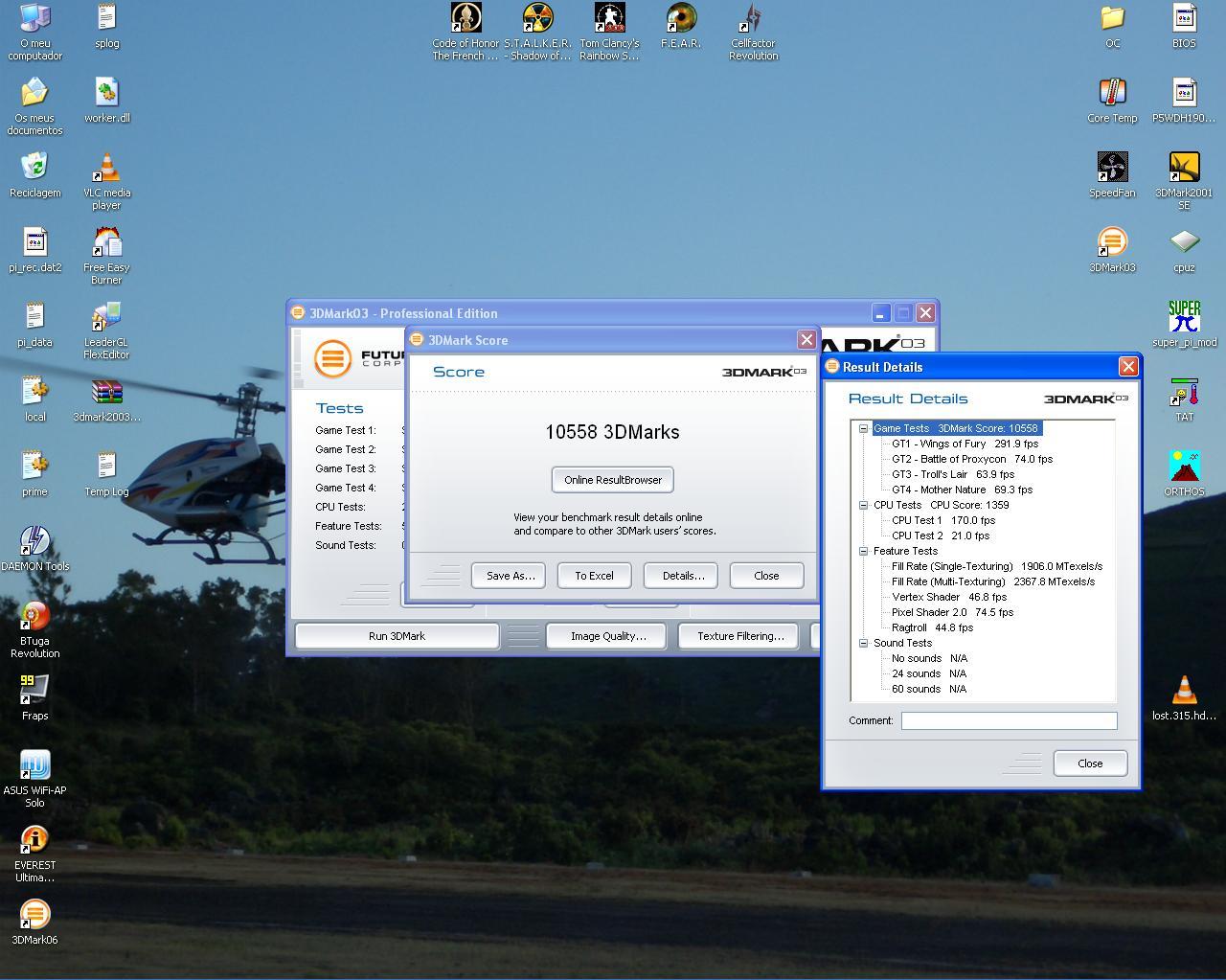Collapse the Game Tests tree node
Image resolution: width=1226 pixels, height=980 pixels.
click(x=863, y=428)
